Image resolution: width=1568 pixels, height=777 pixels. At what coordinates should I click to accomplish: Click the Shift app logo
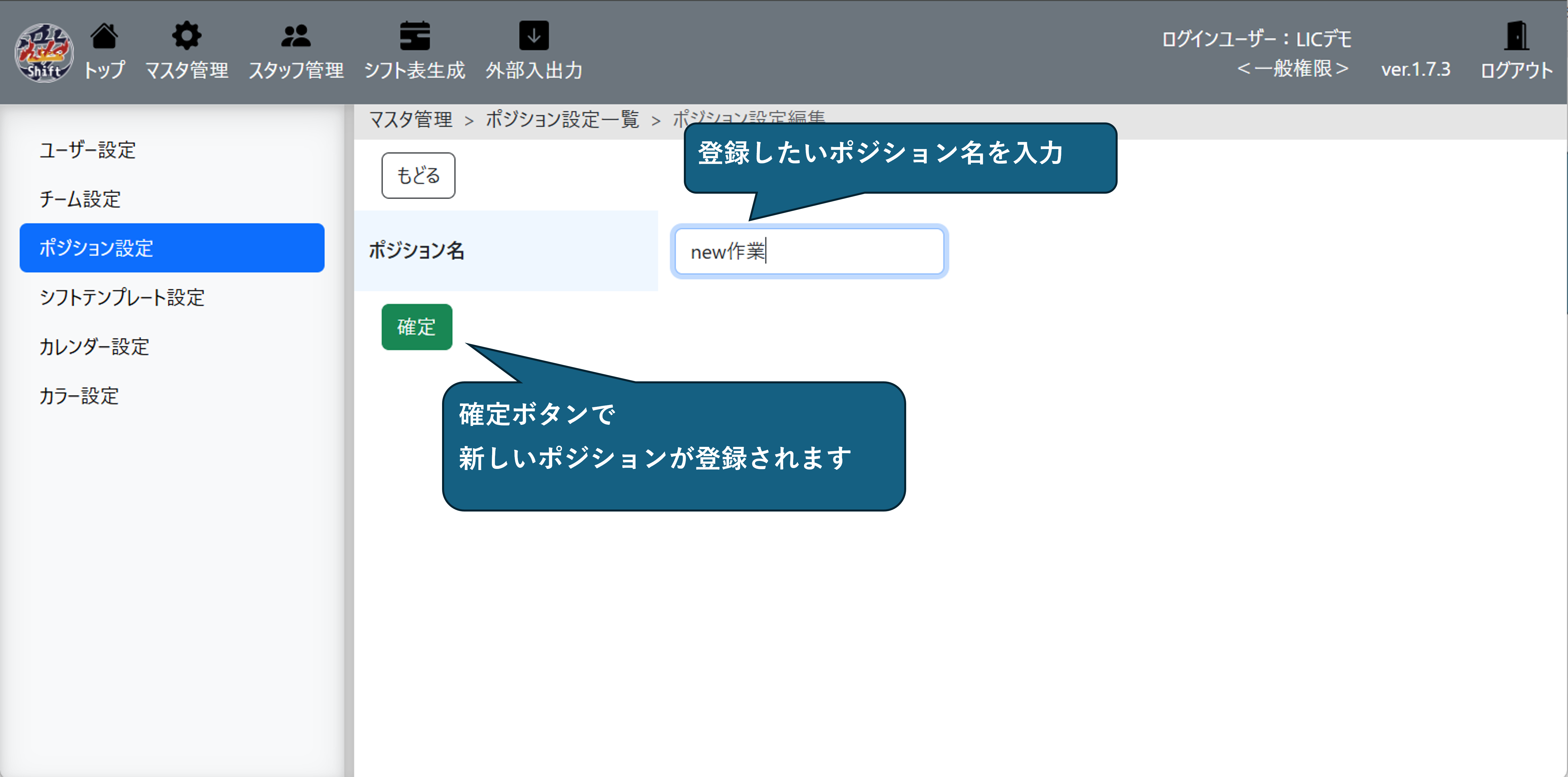tap(44, 53)
